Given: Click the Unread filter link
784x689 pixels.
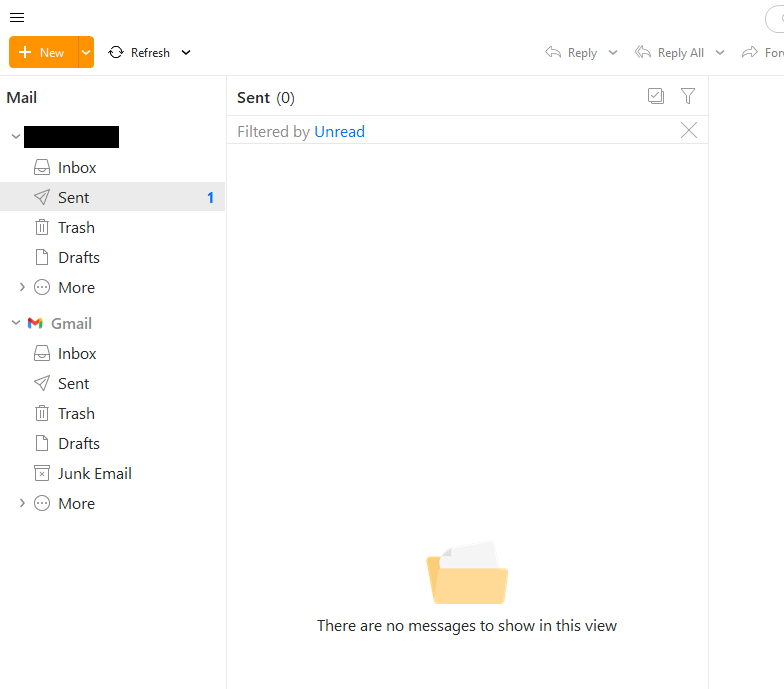Looking at the screenshot, I should coord(340,132).
